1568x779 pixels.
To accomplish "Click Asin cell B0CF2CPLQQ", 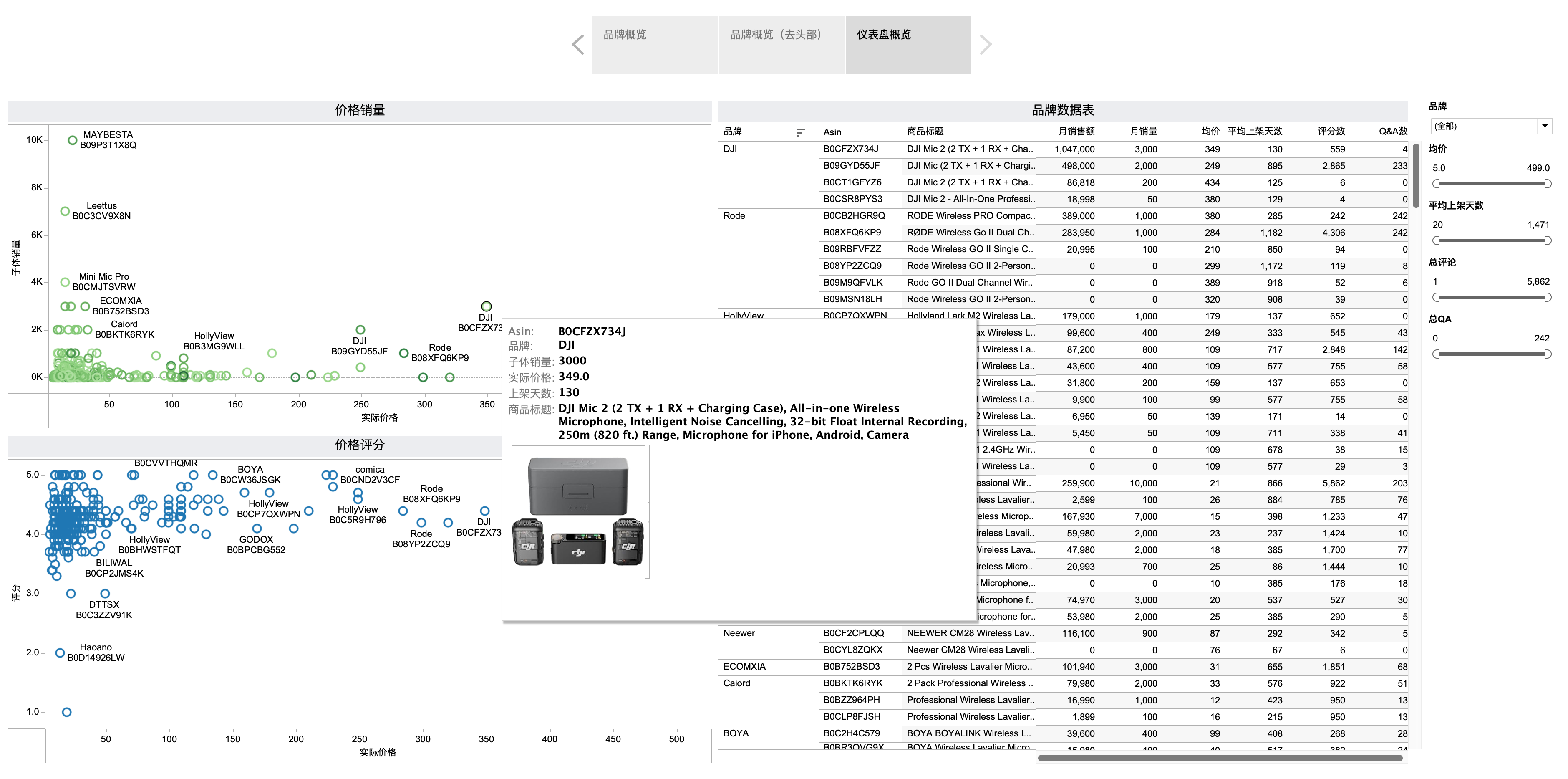I will (853, 633).
